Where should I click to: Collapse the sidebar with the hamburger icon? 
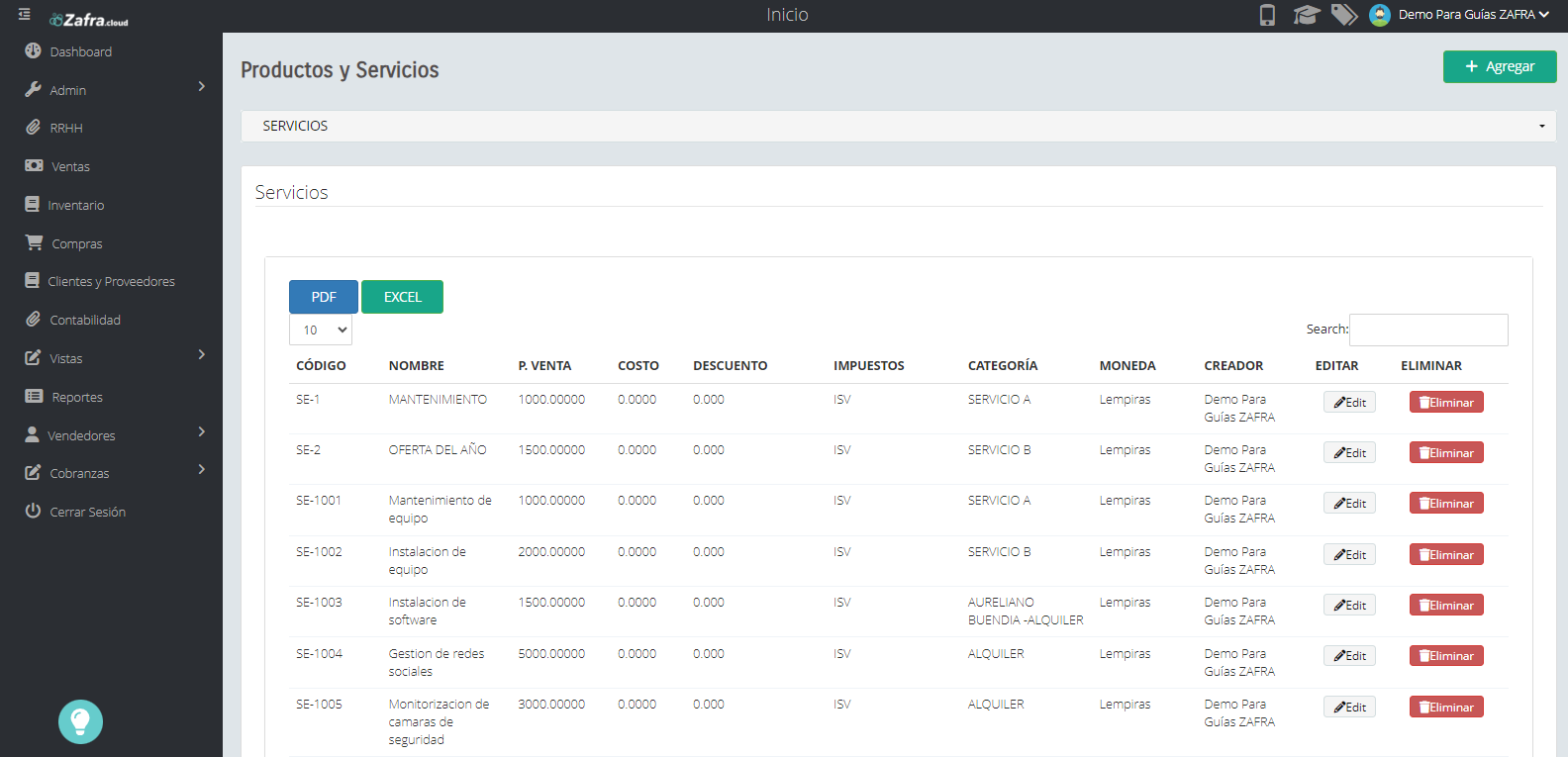tap(25, 15)
